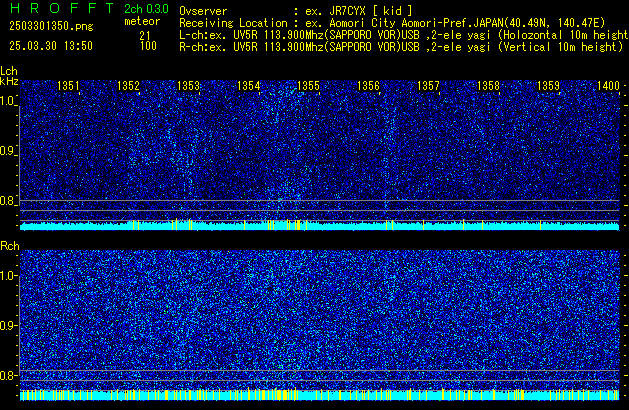This screenshot has width=629, height=410.
Task: Click the Receiving Location line
Action: pos(392,23)
